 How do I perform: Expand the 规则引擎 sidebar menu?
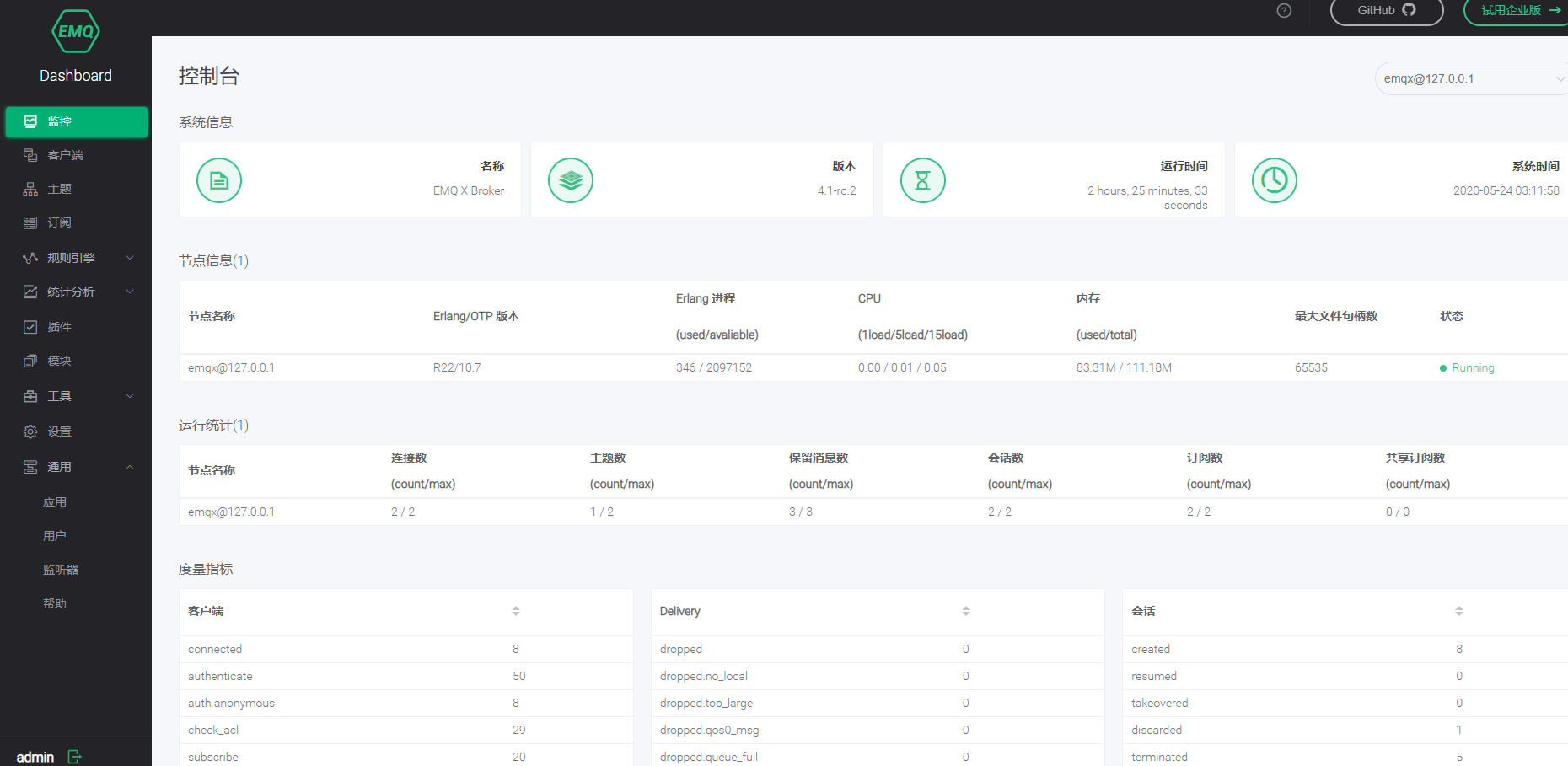(76, 258)
